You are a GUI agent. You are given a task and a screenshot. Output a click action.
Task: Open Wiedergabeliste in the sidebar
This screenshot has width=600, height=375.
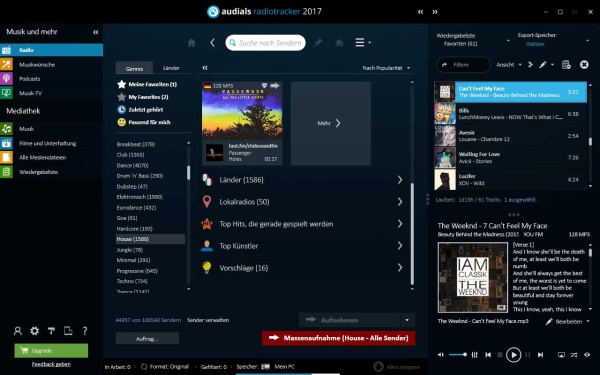coord(51,172)
